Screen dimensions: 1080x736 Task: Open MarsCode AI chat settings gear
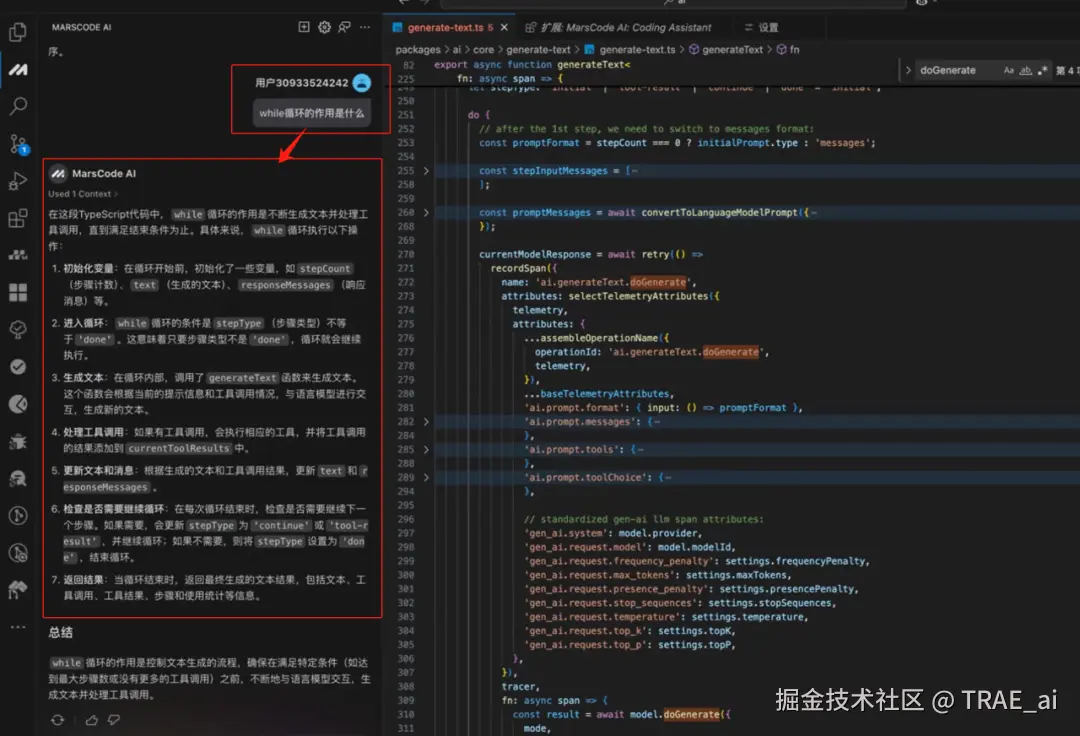tap(323, 27)
